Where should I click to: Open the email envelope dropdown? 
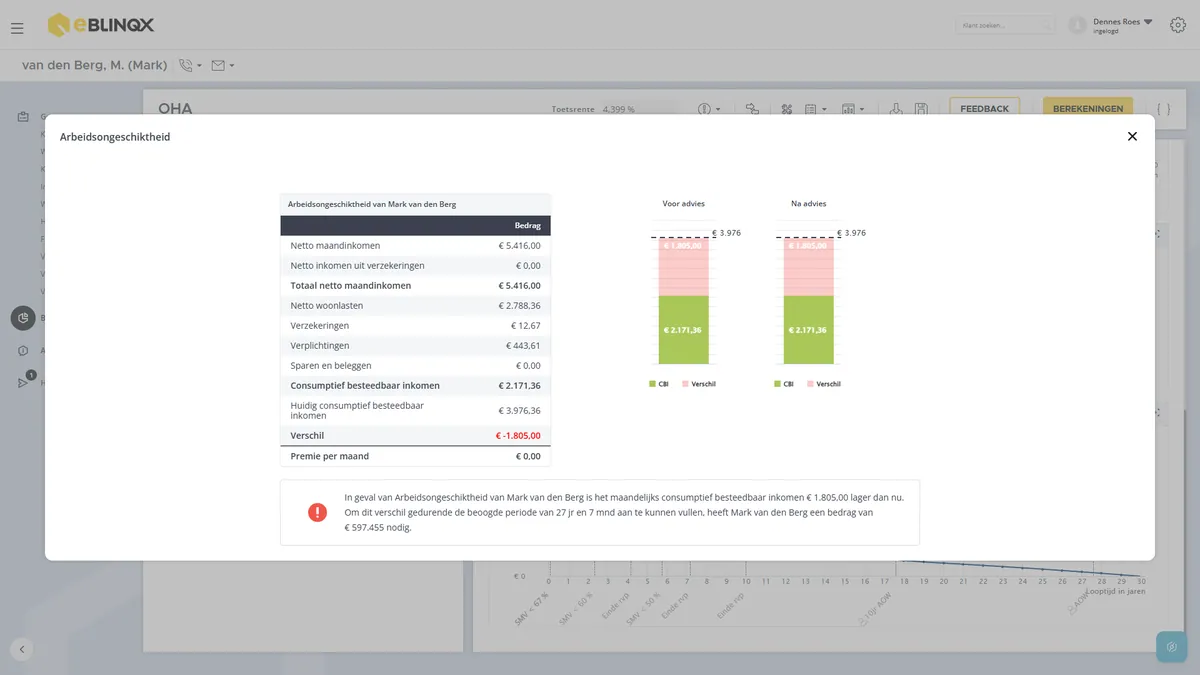[222, 65]
